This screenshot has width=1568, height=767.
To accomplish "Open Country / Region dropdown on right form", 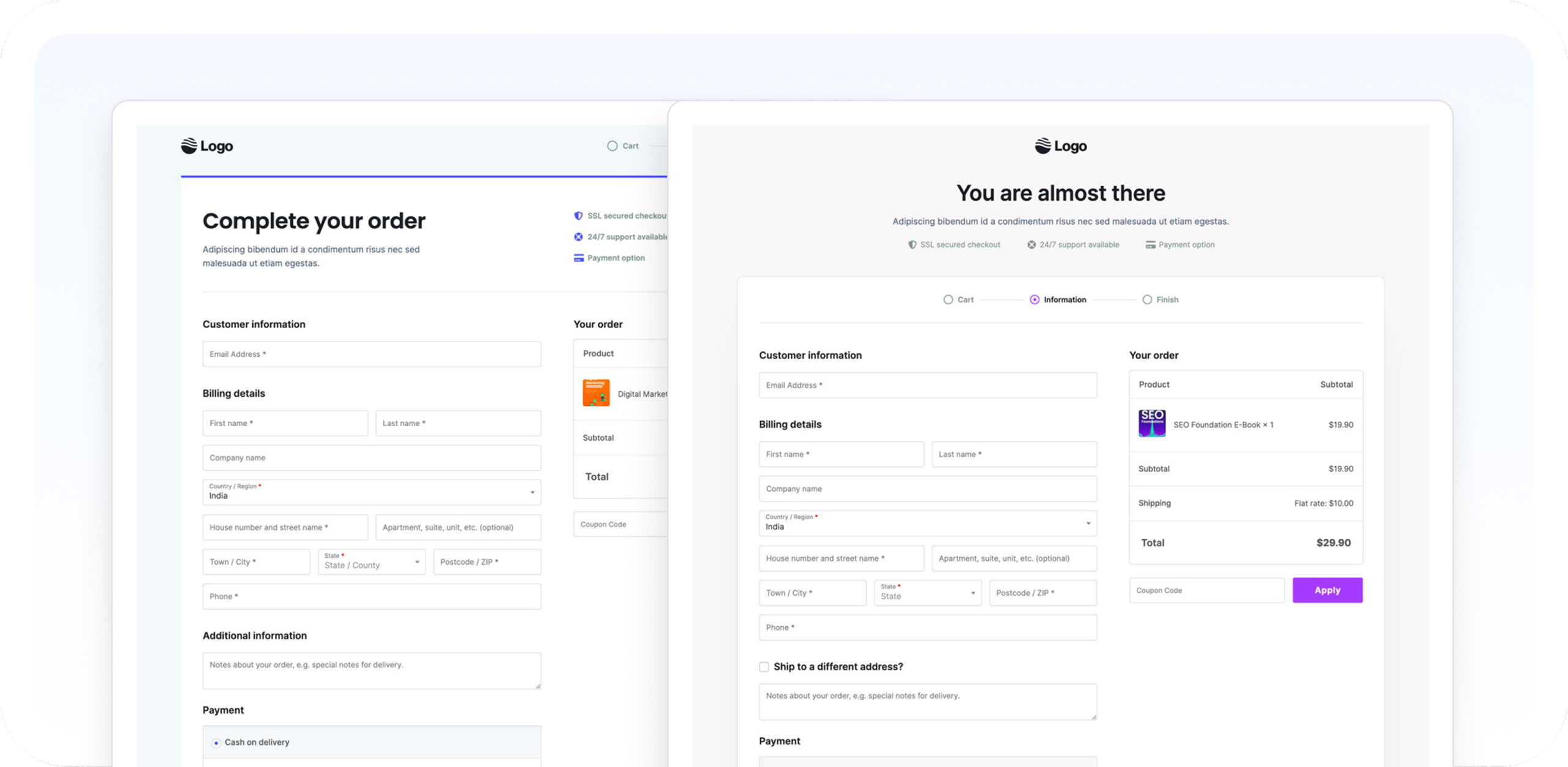I will pyautogui.click(x=927, y=523).
